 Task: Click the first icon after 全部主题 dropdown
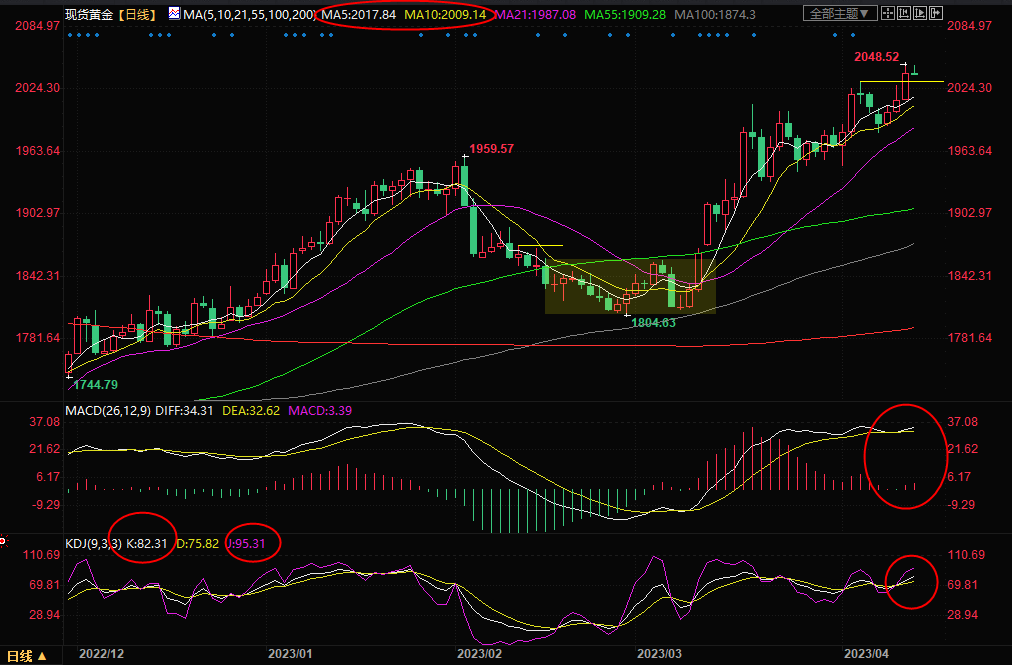pyautogui.click(x=889, y=14)
